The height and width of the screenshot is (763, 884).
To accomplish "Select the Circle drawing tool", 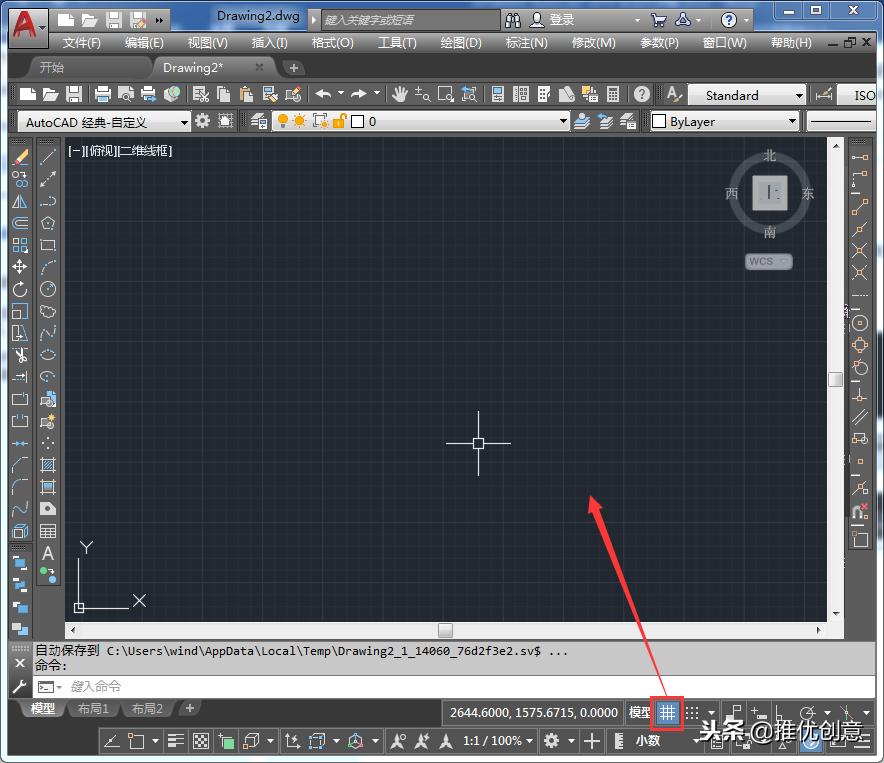I will point(48,288).
